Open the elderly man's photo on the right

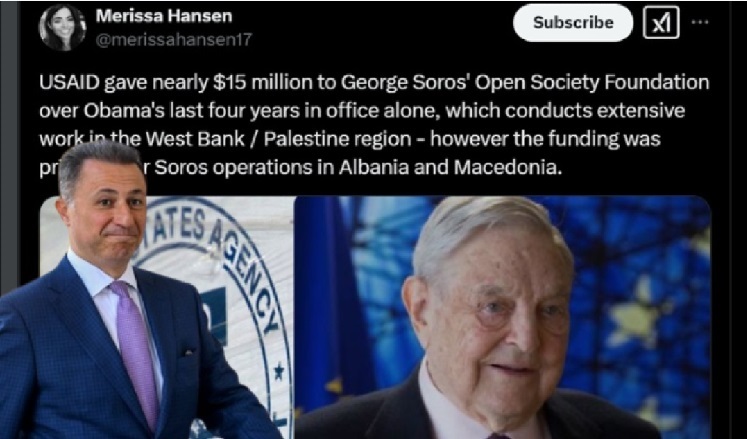pyautogui.click(x=503, y=317)
